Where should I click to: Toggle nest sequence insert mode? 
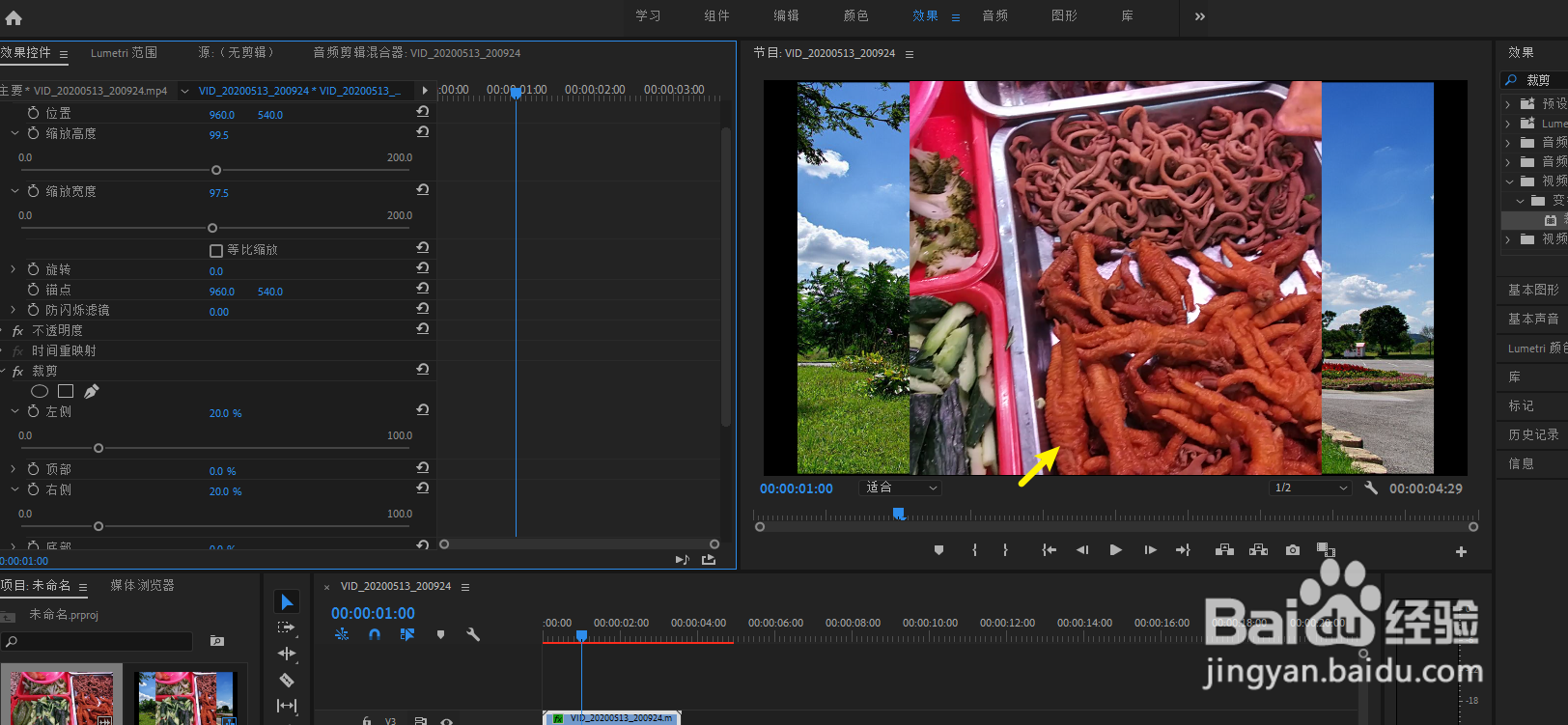pos(342,634)
